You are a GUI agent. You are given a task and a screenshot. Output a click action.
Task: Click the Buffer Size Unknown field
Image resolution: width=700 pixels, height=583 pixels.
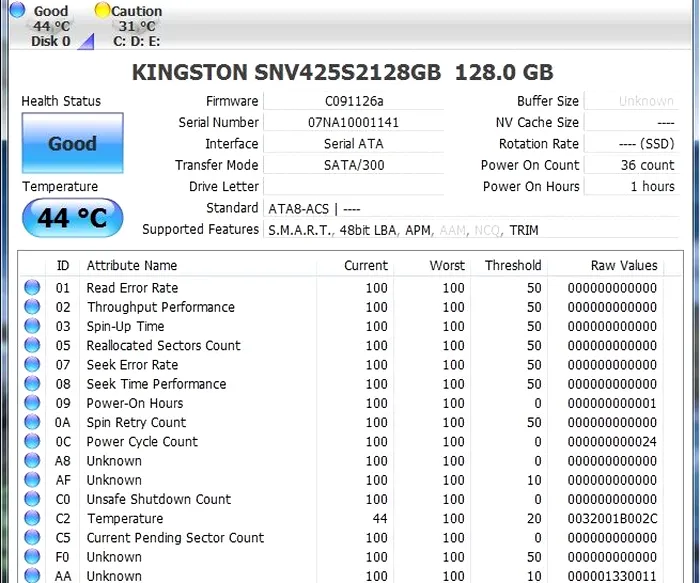(x=632, y=101)
